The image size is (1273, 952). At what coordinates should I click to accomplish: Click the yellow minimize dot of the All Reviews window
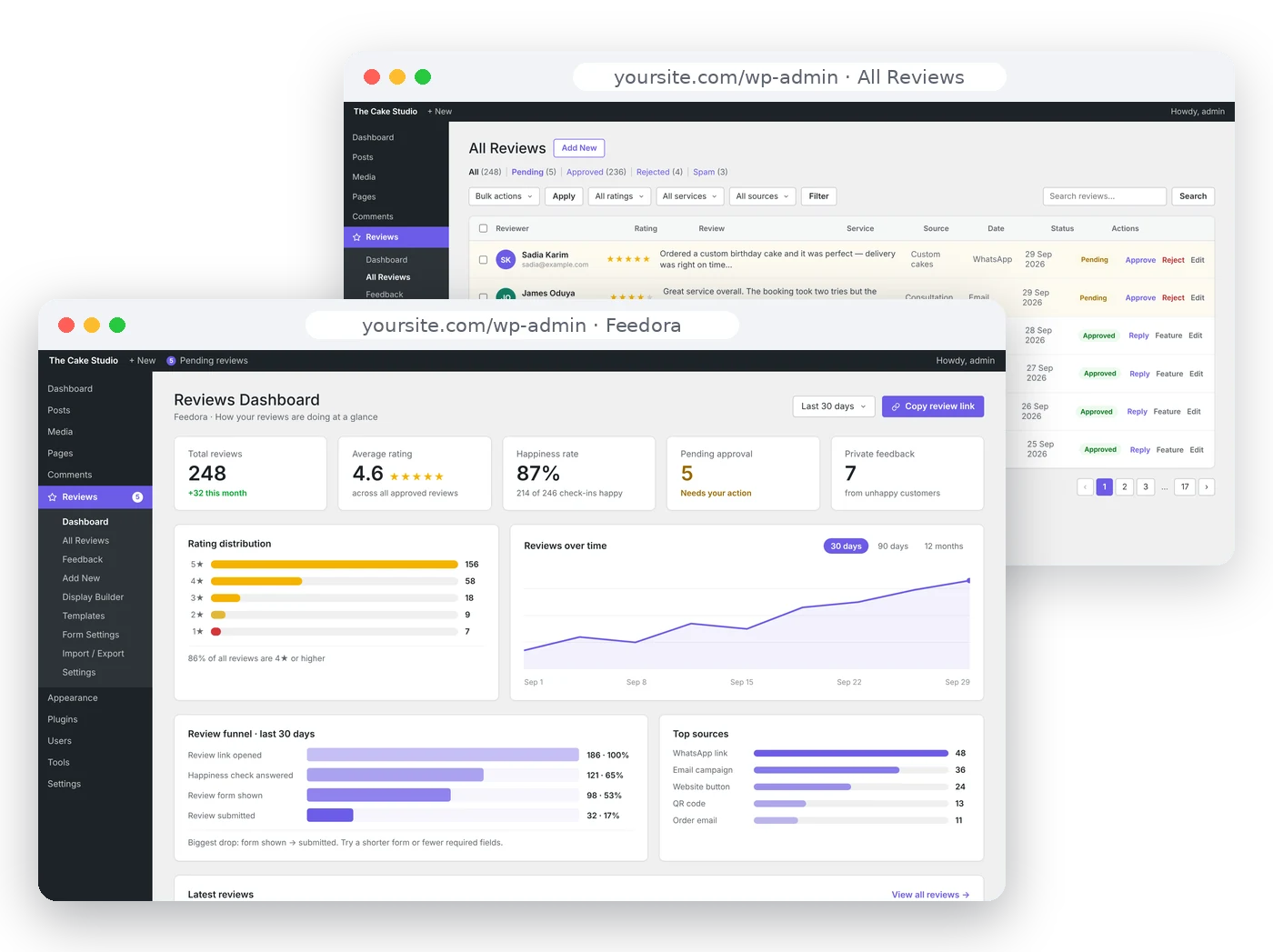397,77
